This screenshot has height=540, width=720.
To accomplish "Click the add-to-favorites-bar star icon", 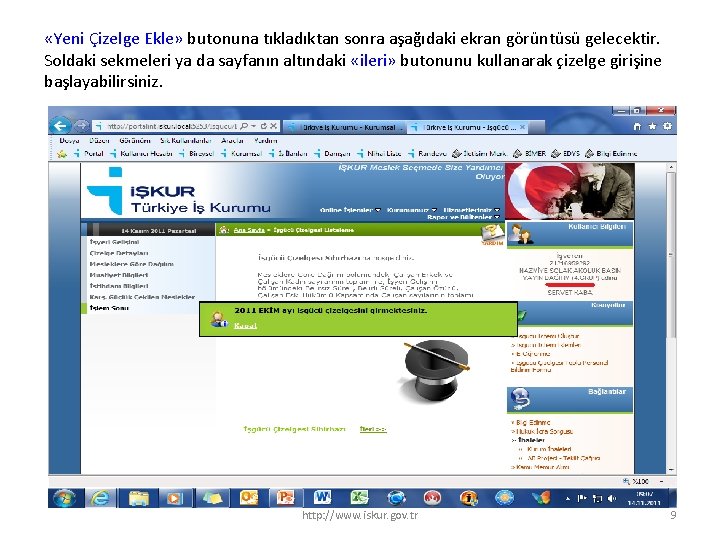I will pos(62,154).
